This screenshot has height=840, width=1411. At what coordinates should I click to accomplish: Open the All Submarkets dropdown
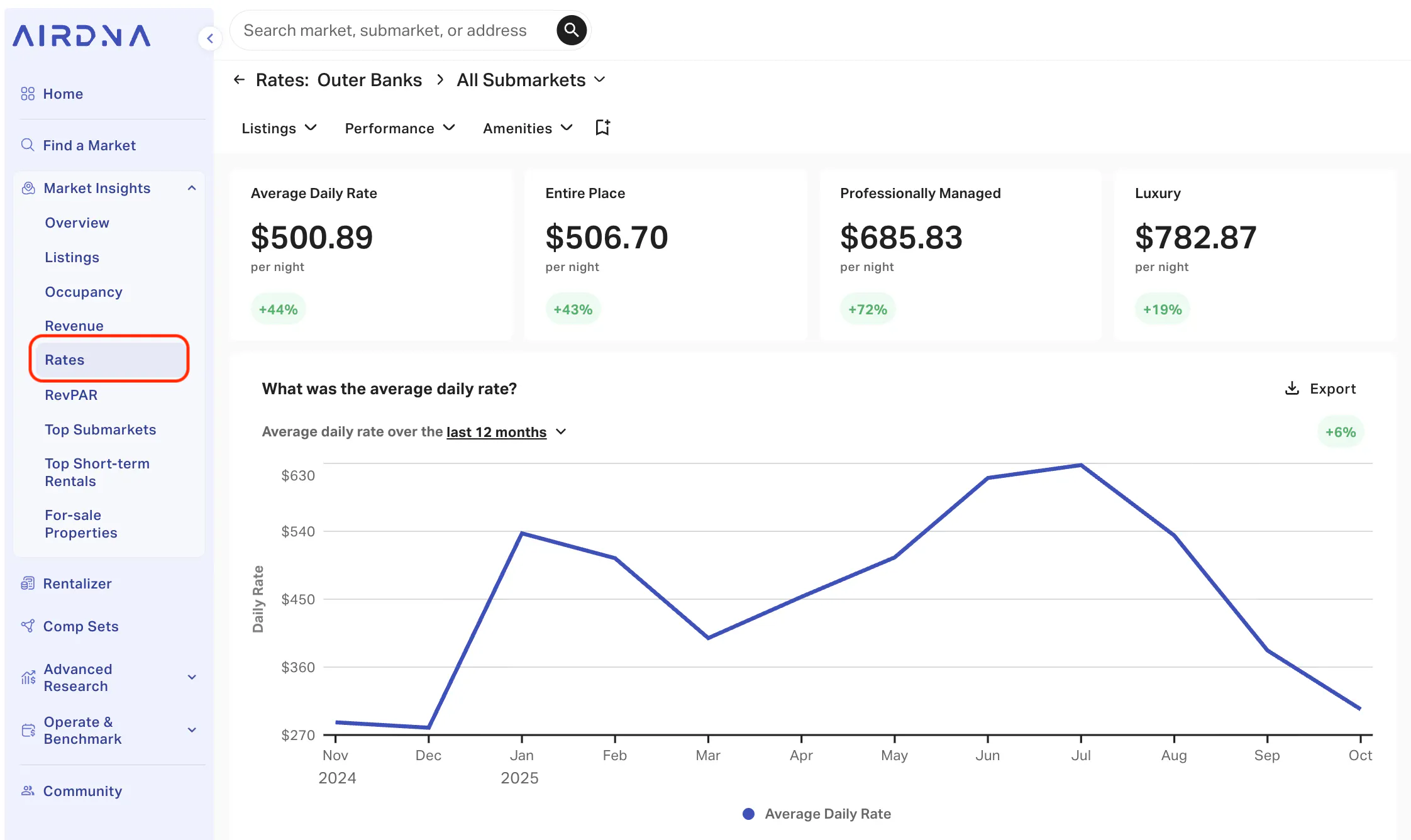(531, 80)
